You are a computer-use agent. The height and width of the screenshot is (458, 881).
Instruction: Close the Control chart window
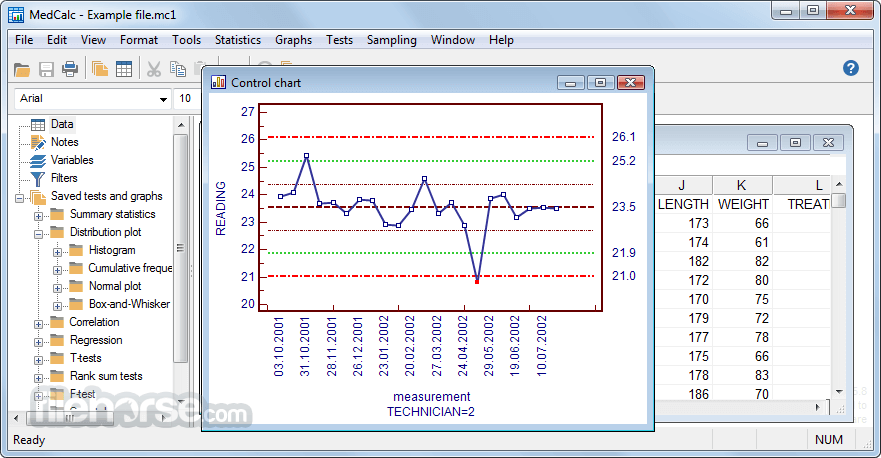tap(630, 83)
